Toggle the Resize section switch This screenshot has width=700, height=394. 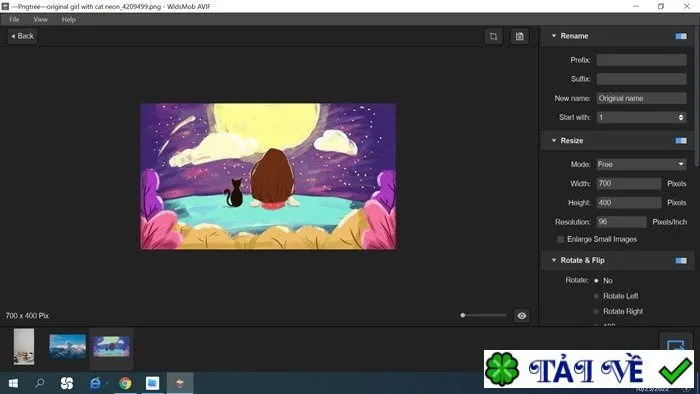point(681,141)
